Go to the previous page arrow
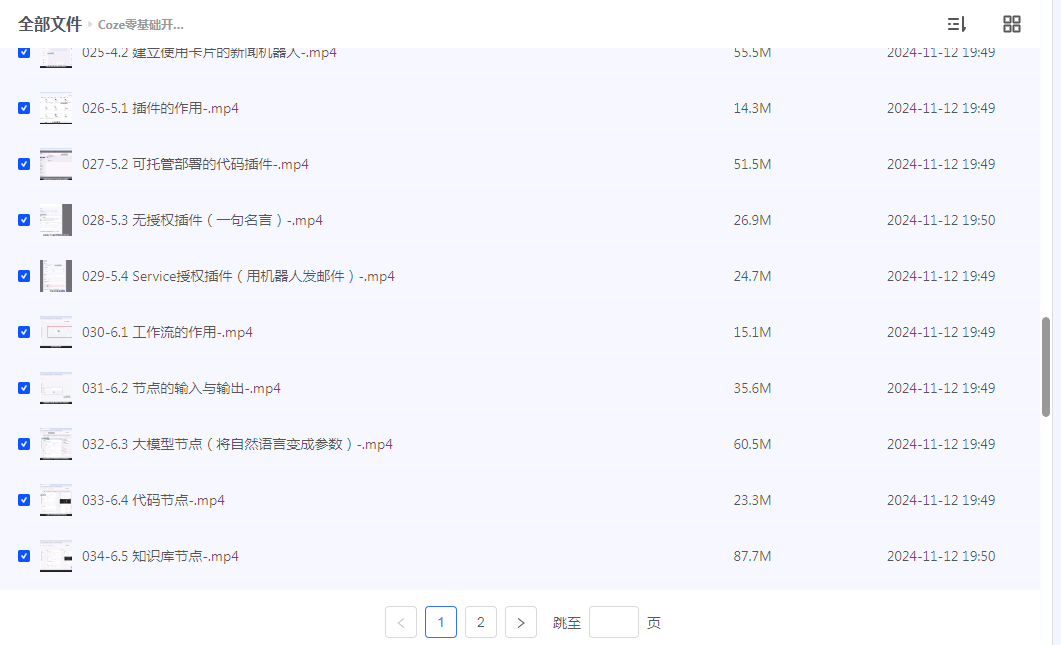Image resolution: width=1061 pixels, height=645 pixels. point(401,622)
